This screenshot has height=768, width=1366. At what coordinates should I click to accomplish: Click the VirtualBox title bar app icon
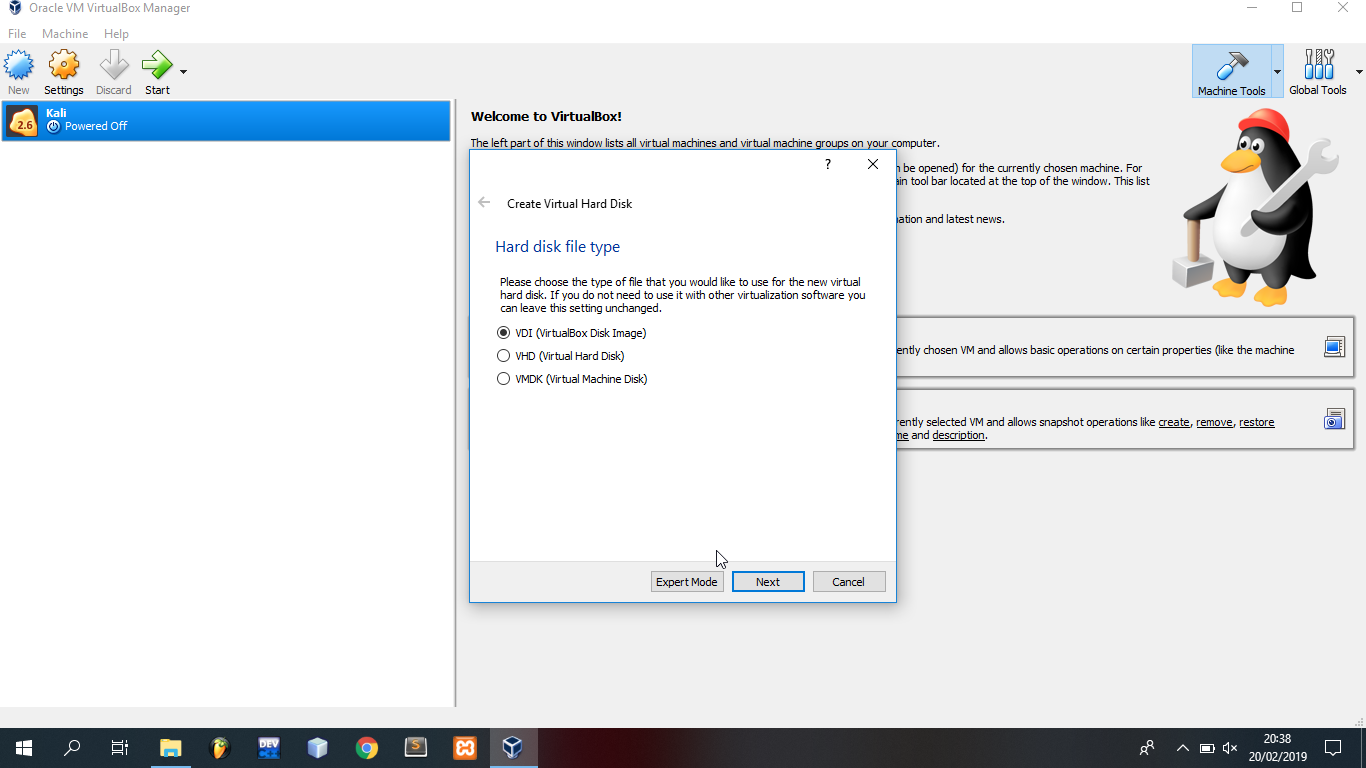(x=14, y=8)
